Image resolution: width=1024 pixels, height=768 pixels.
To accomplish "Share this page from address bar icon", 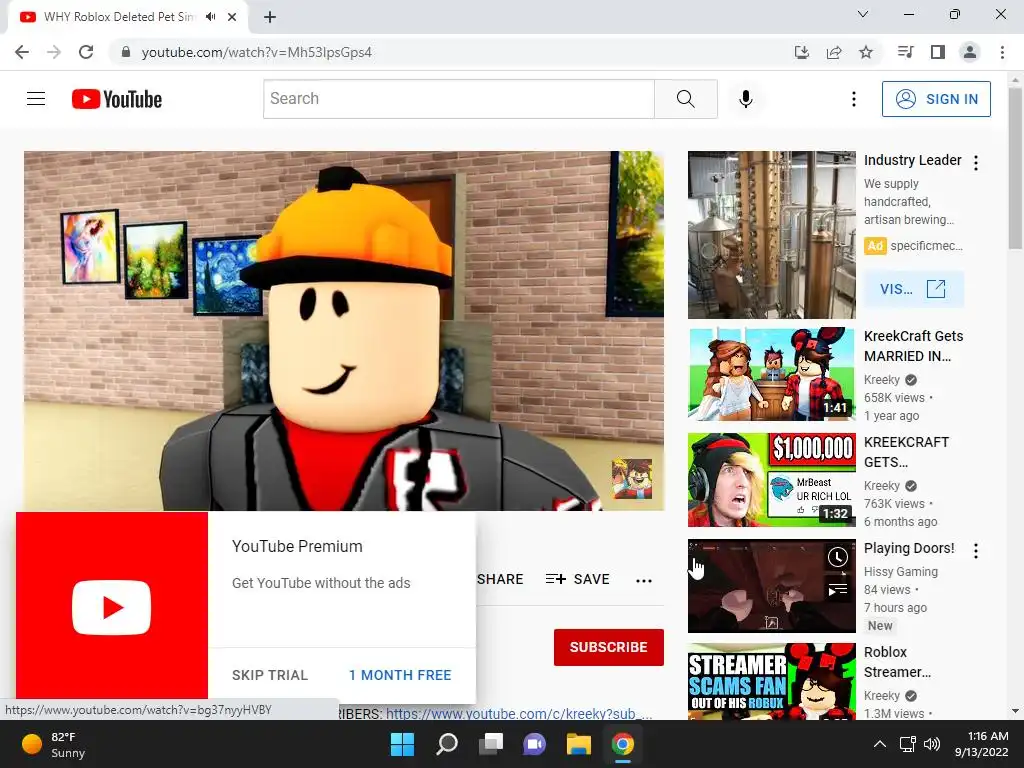I will (x=834, y=52).
